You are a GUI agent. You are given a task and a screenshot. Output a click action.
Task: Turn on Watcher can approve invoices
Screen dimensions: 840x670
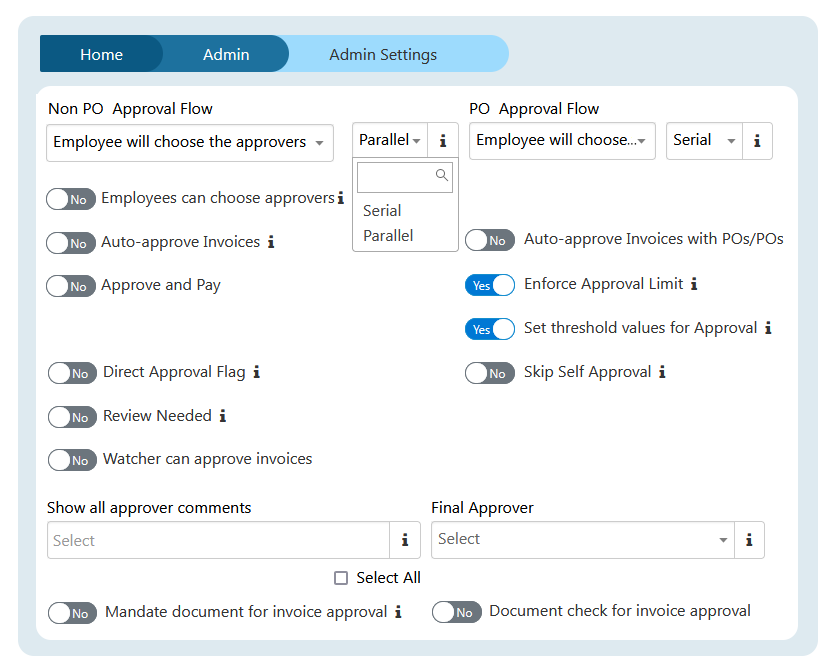71,460
